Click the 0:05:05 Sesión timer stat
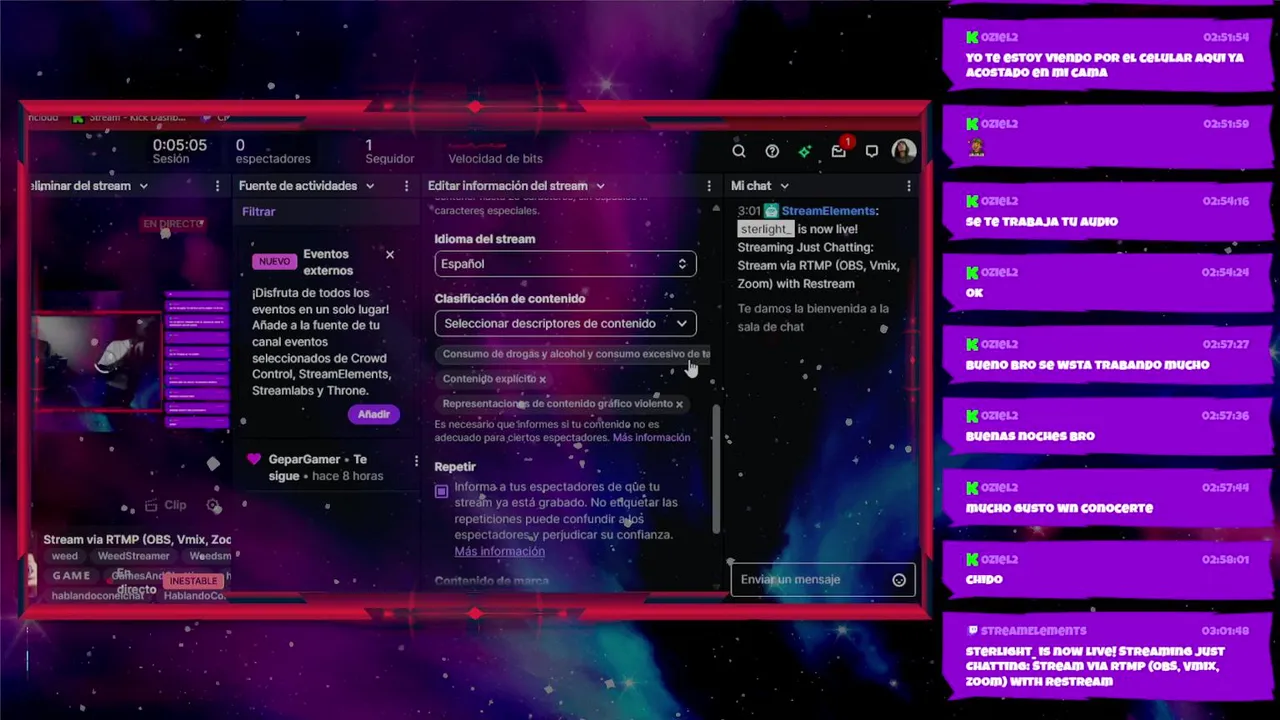This screenshot has height=720, width=1280. [179, 151]
